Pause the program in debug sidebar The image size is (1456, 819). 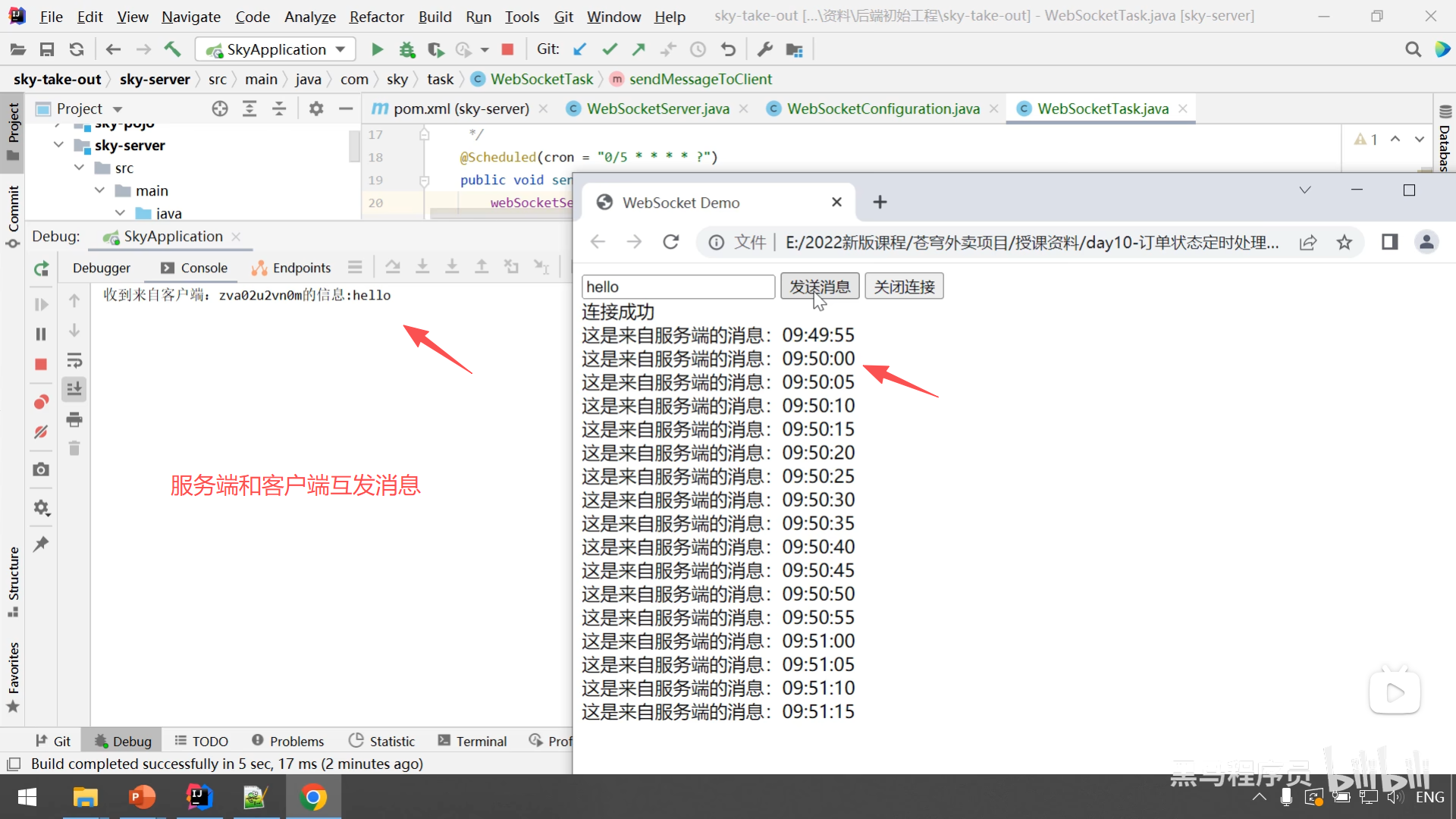[x=41, y=334]
